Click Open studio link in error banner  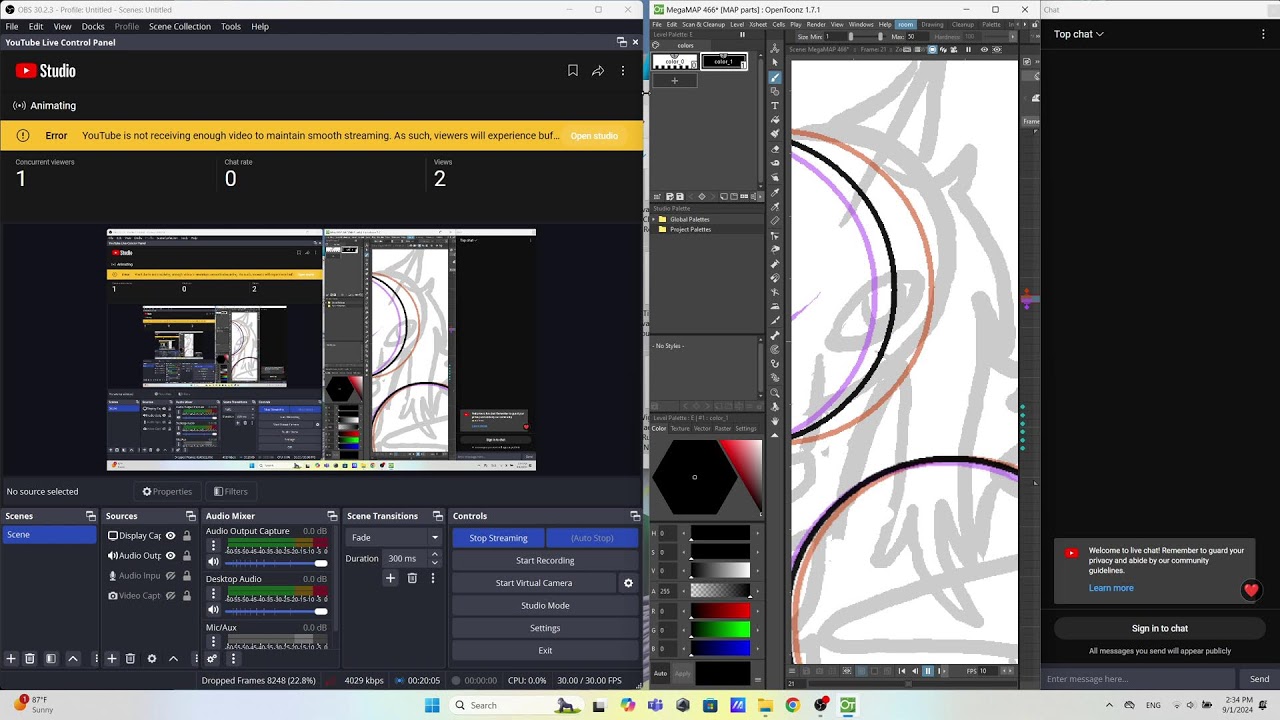(594, 136)
